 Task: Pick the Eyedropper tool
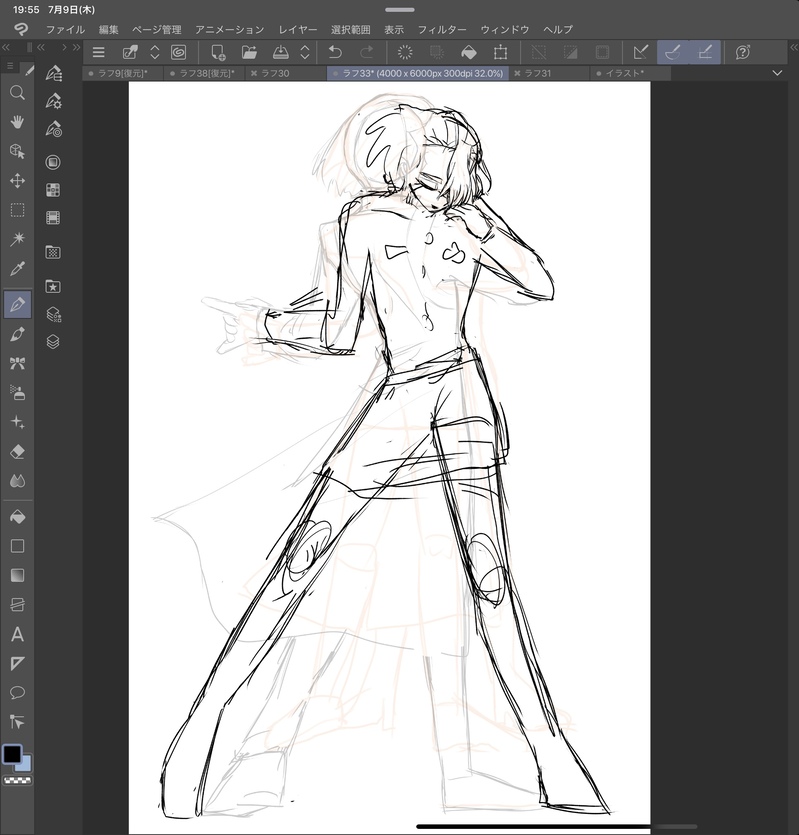coord(17,269)
